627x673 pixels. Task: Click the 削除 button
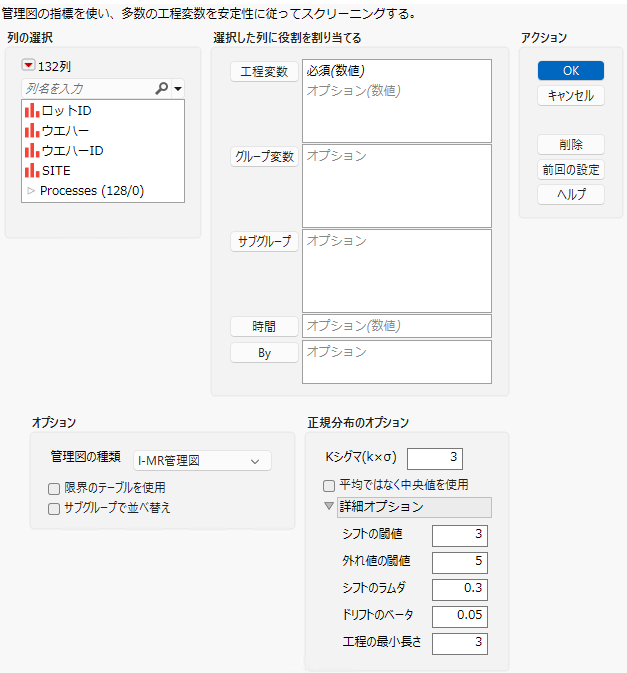pyautogui.click(x=571, y=145)
